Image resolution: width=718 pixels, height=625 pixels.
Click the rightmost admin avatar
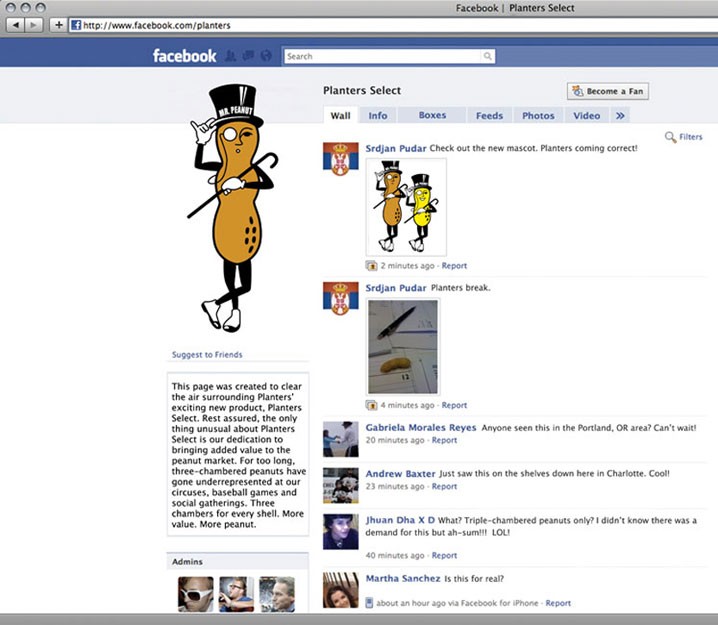click(x=277, y=594)
